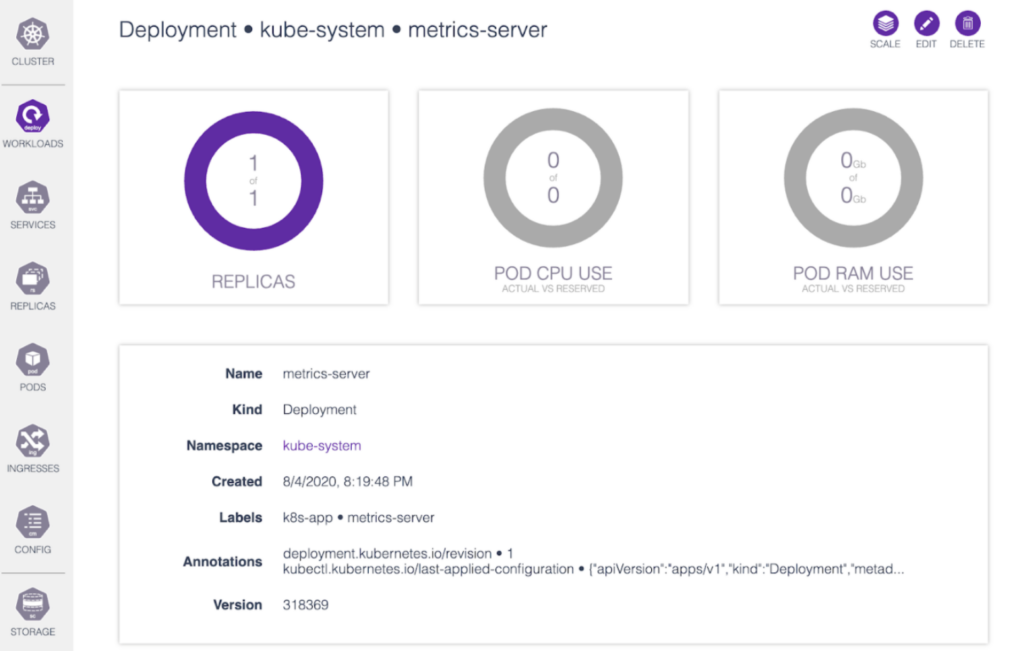Select the Pod CPU Use chart

(x=553, y=180)
